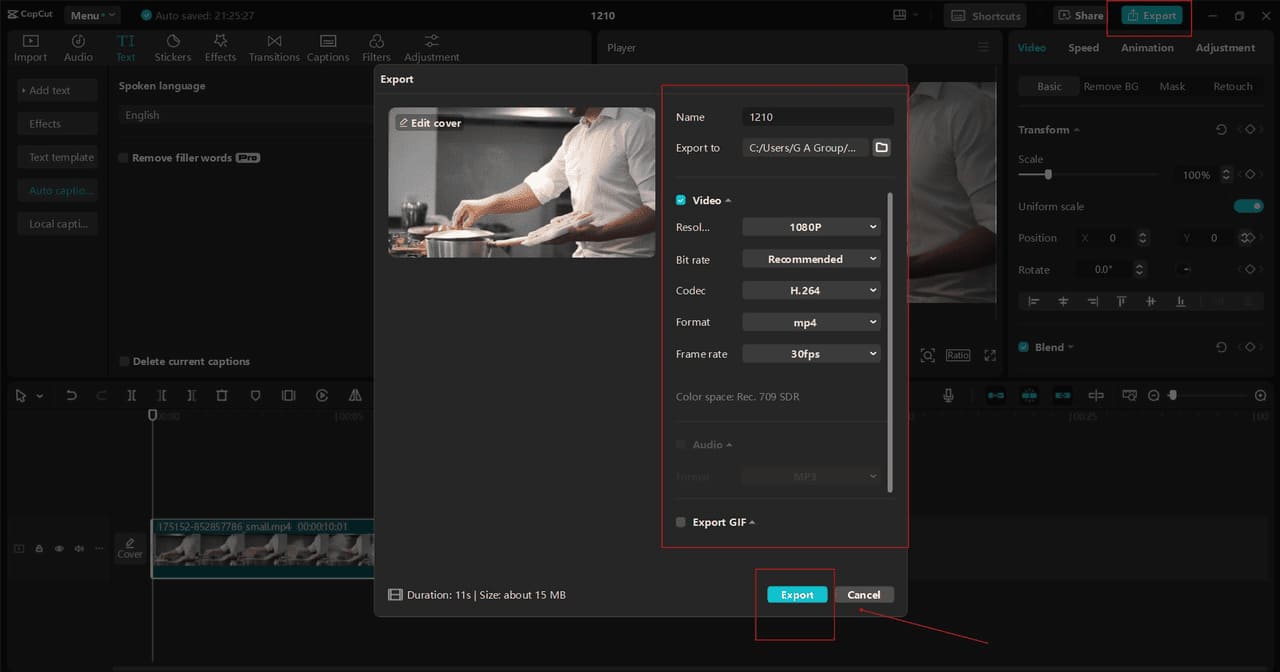This screenshot has height=672, width=1280.
Task: Open the Adjustment panel
Action: coord(431,45)
